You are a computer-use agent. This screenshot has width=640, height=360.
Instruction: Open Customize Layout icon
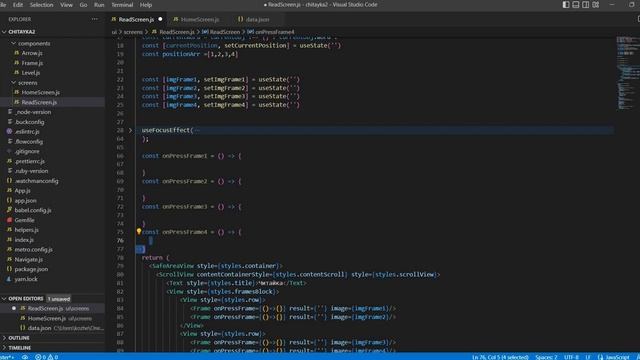pos(596,4)
